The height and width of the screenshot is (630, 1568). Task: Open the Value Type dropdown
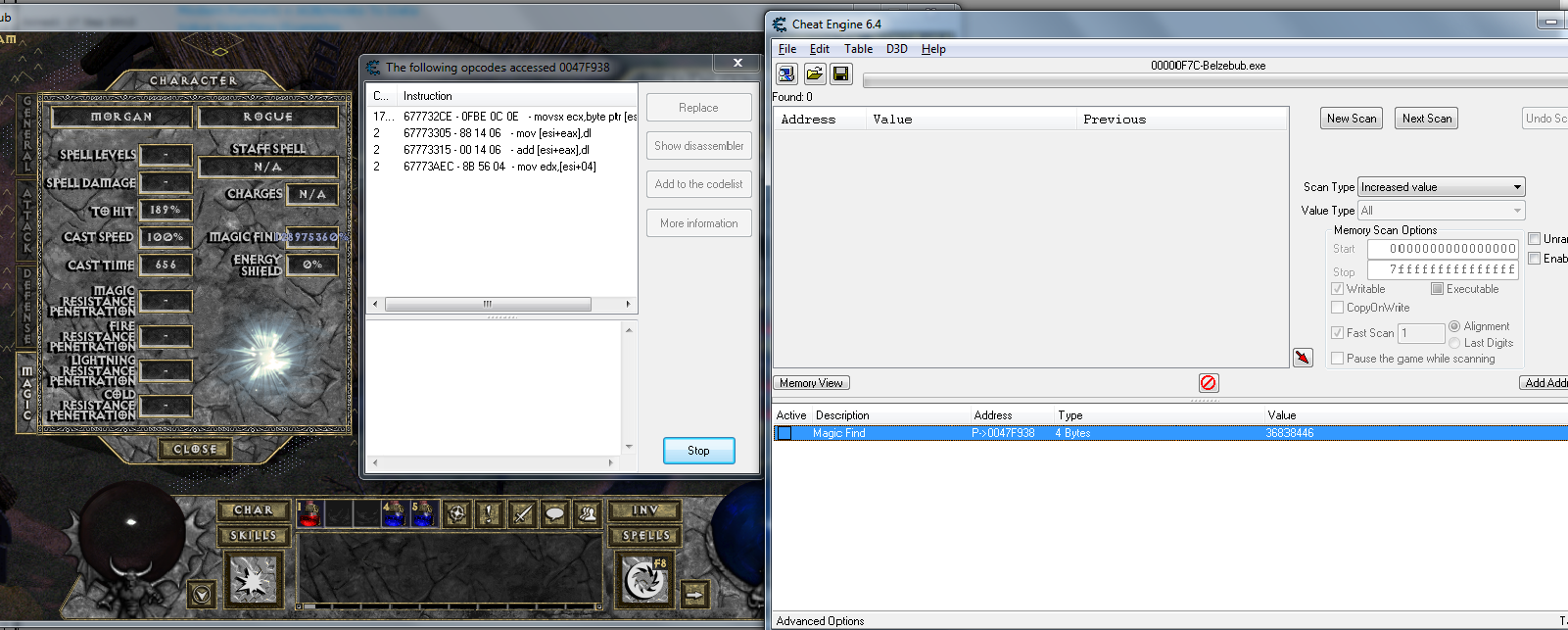pos(1442,211)
